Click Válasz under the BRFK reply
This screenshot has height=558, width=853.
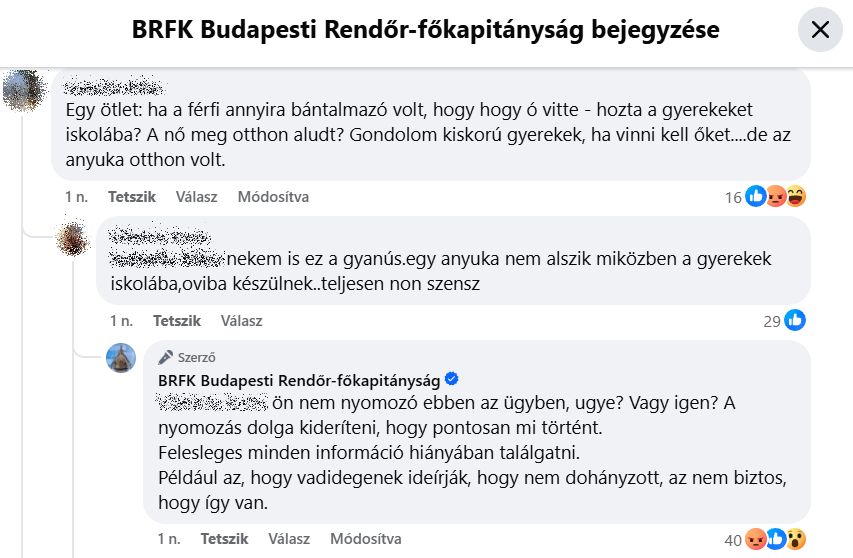(289, 538)
